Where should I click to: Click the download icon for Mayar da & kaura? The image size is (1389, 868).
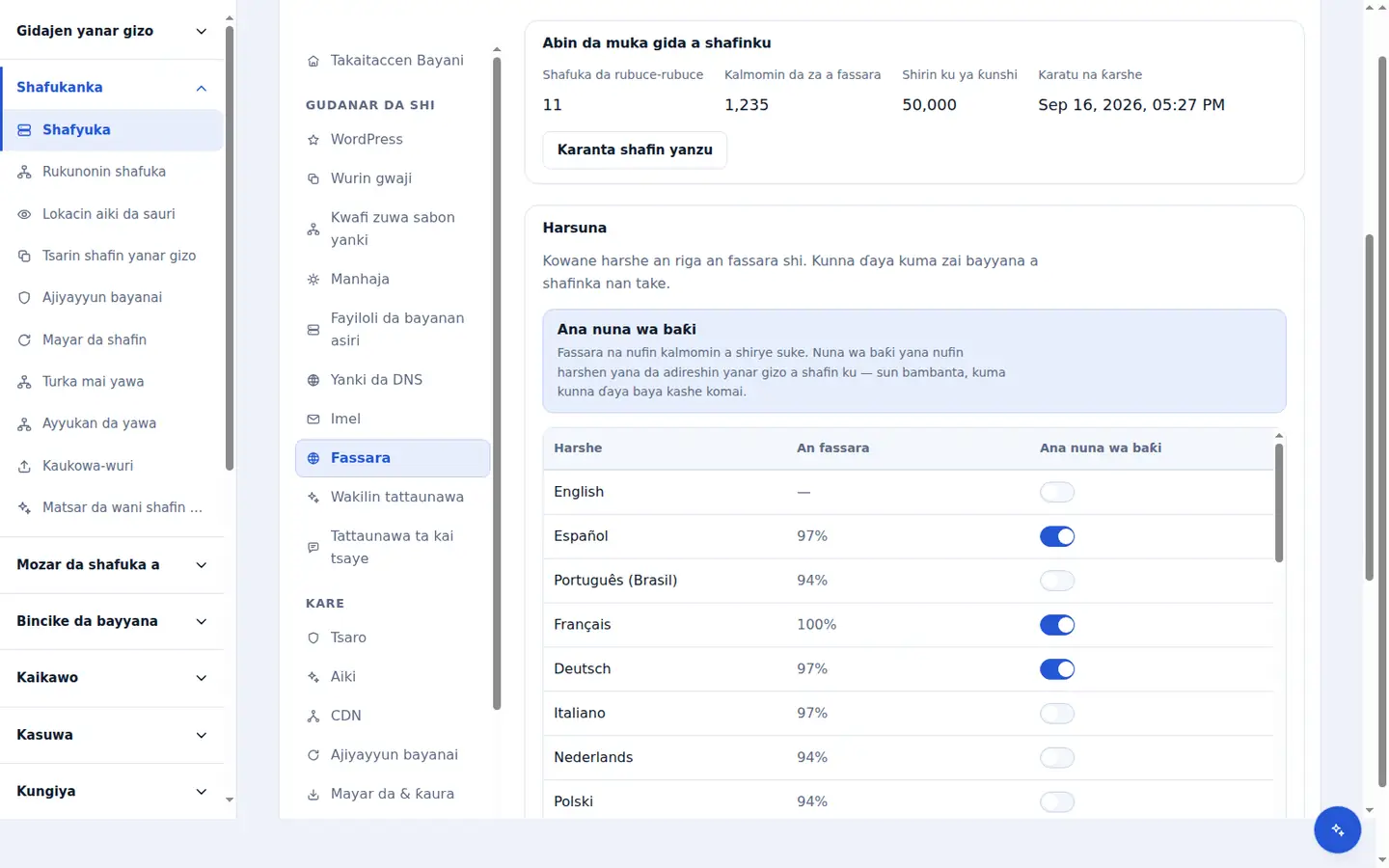pos(313,795)
